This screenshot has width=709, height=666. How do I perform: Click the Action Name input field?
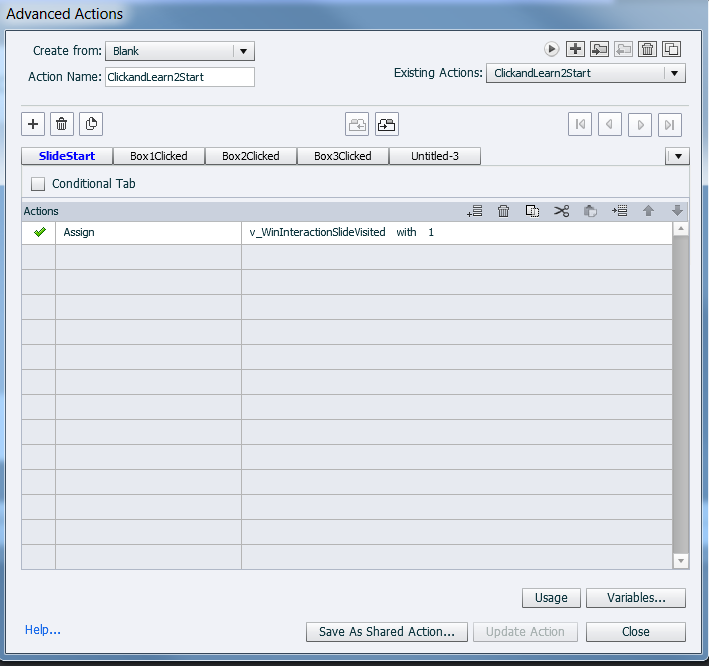point(180,77)
